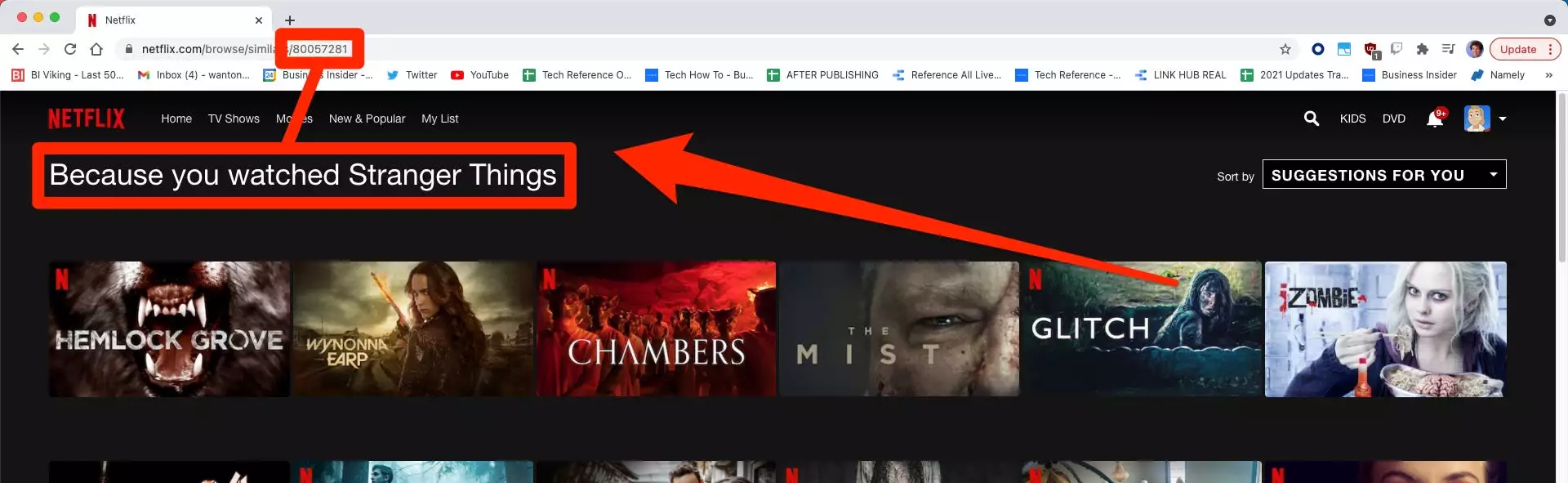Click the speech bubble extension icon
The height and width of the screenshot is (483, 1568).
click(x=1396, y=49)
